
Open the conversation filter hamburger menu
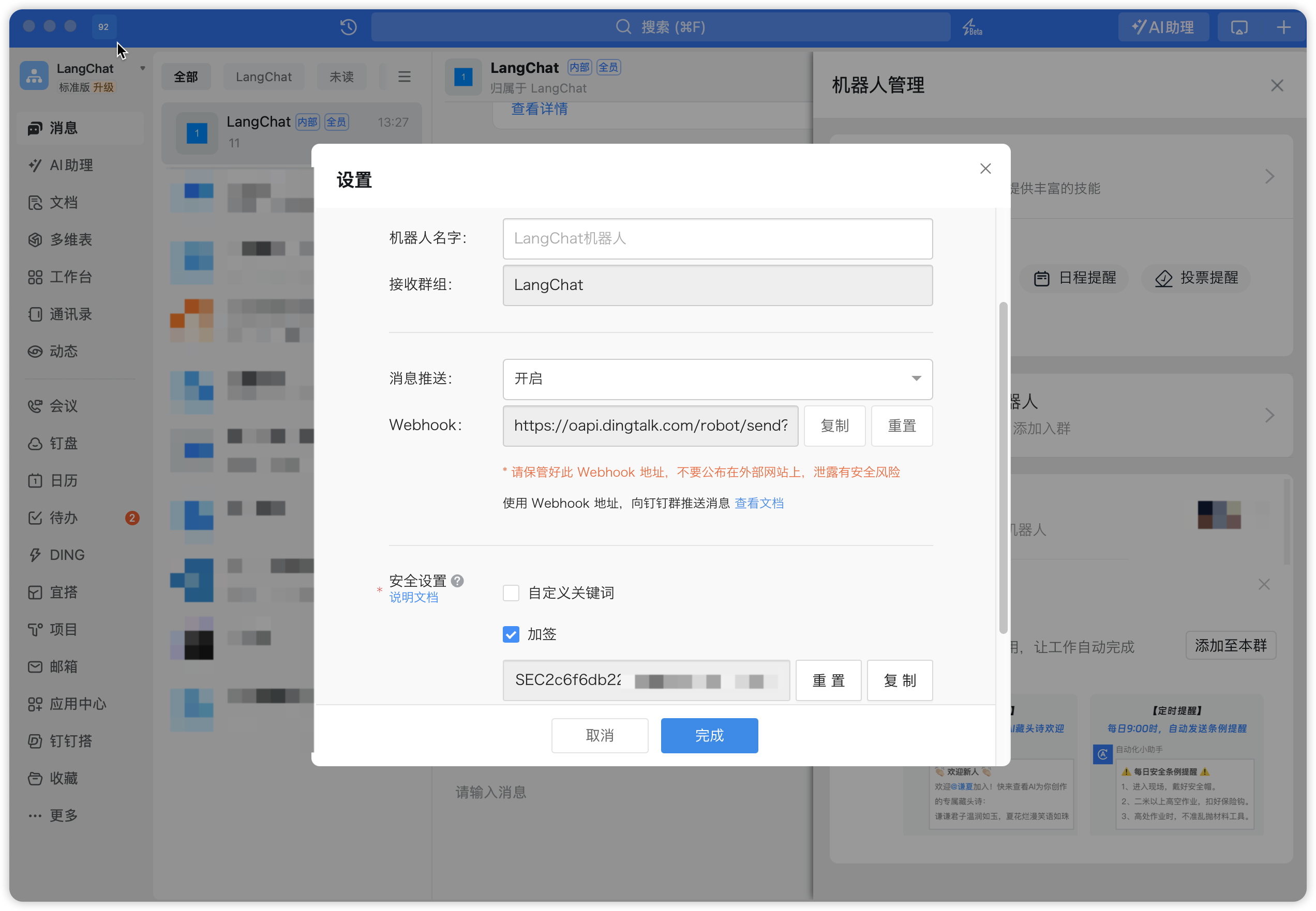click(404, 77)
